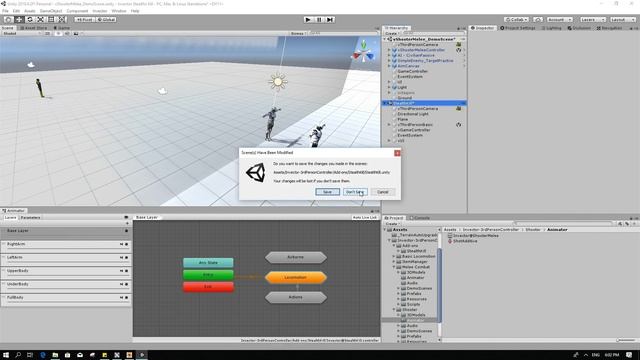Toggle Auto Live Link in Animator
Viewport: 640px width, 360px height.
[x=365, y=218]
